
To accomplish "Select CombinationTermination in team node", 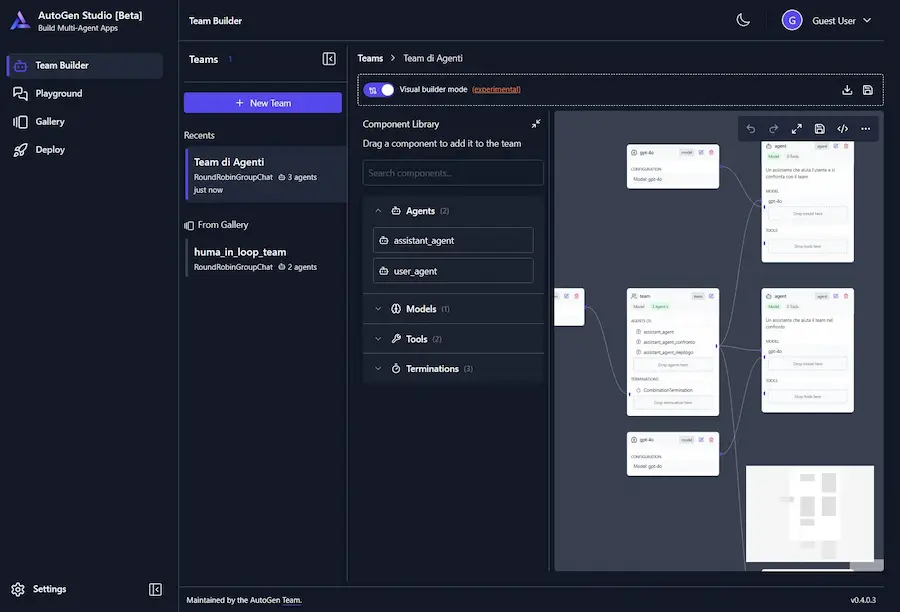I will (668, 390).
